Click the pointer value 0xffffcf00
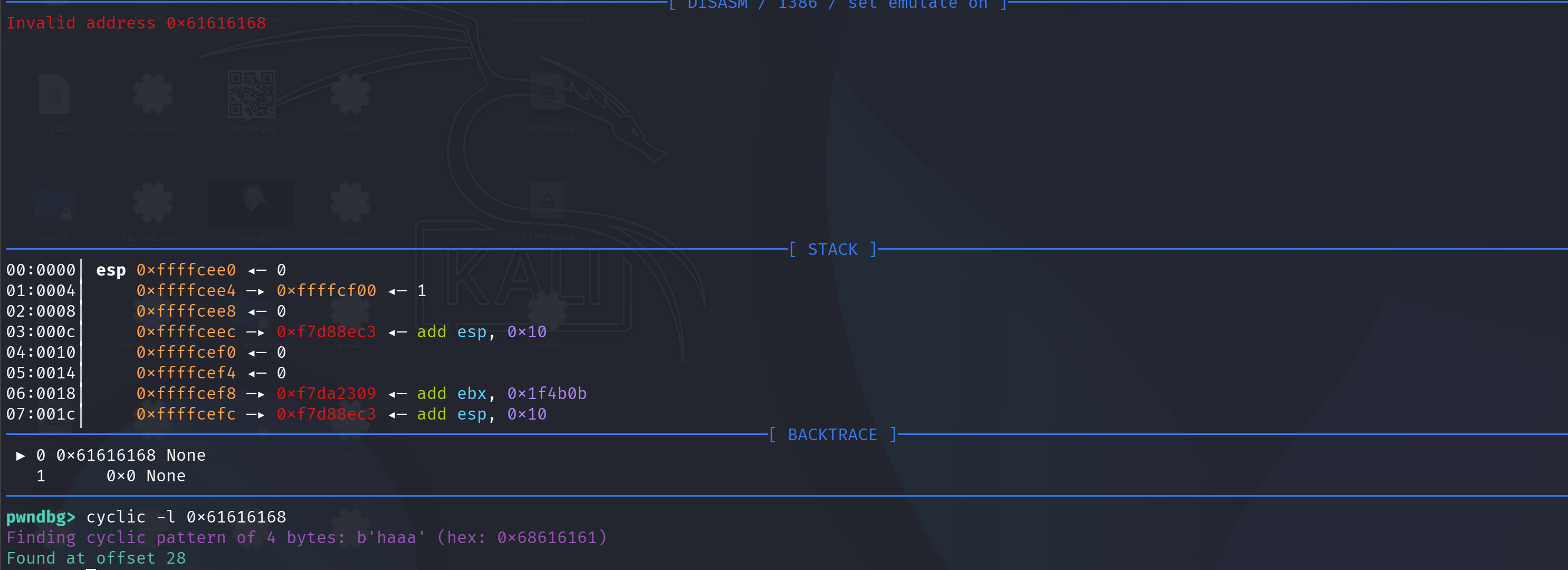This screenshot has width=1568, height=570. [326, 290]
